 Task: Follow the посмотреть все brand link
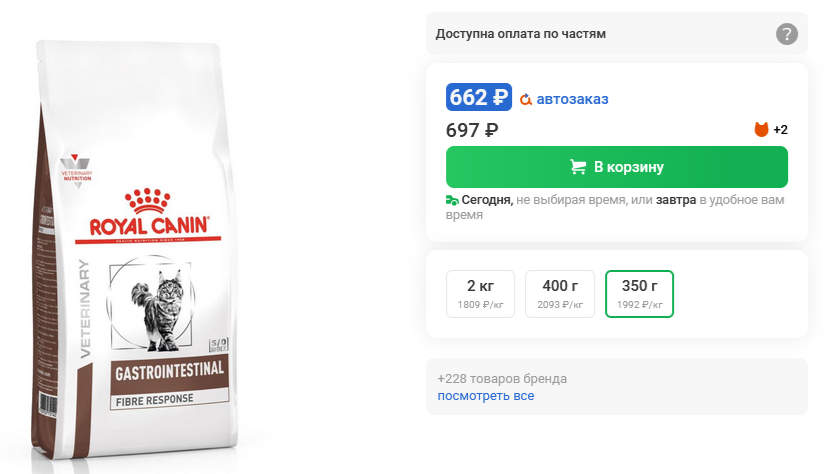pos(485,396)
